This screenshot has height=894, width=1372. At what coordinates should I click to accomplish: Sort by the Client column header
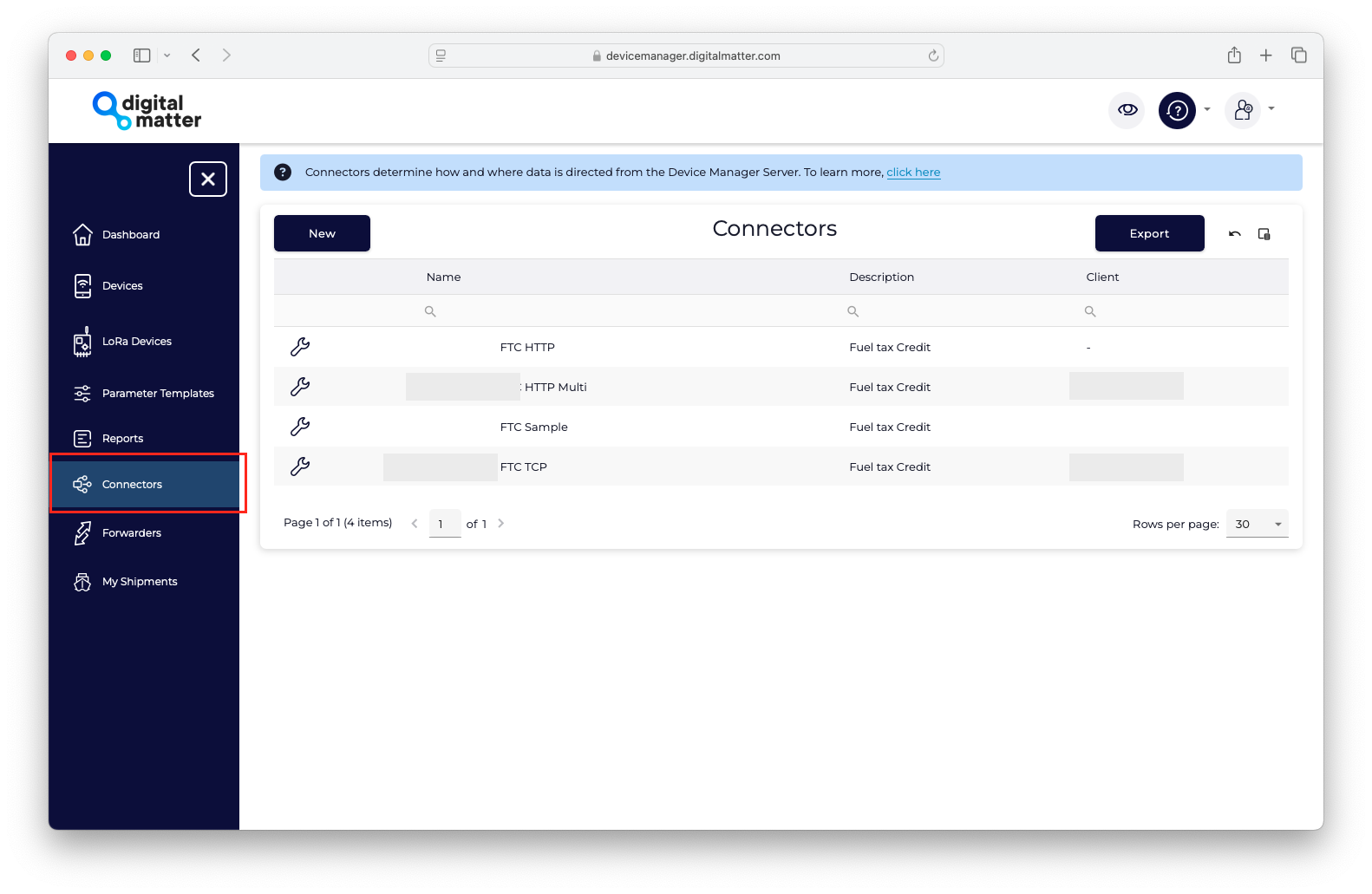click(1102, 277)
